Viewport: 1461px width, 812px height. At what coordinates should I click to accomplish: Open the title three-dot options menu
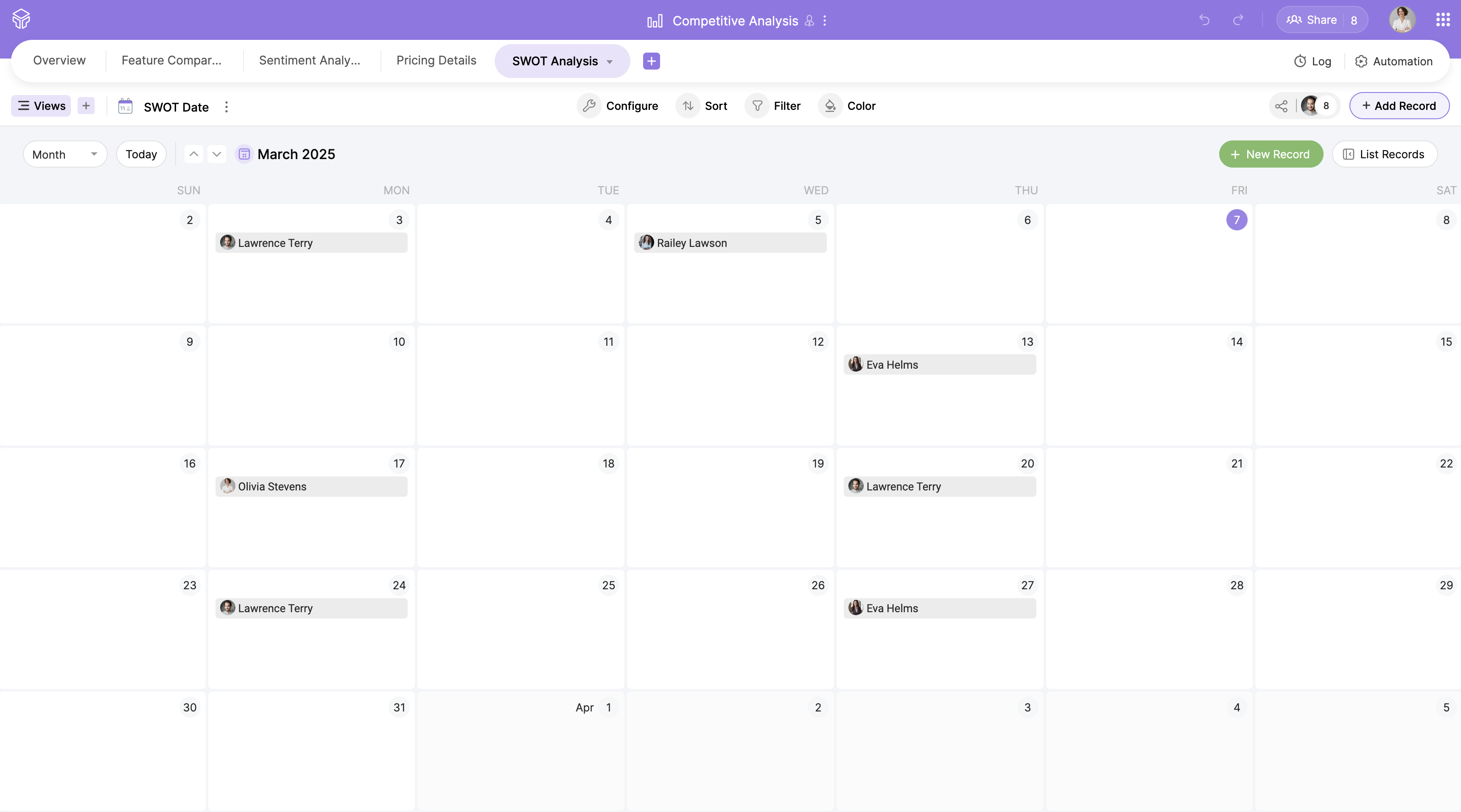click(x=825, y=20)
